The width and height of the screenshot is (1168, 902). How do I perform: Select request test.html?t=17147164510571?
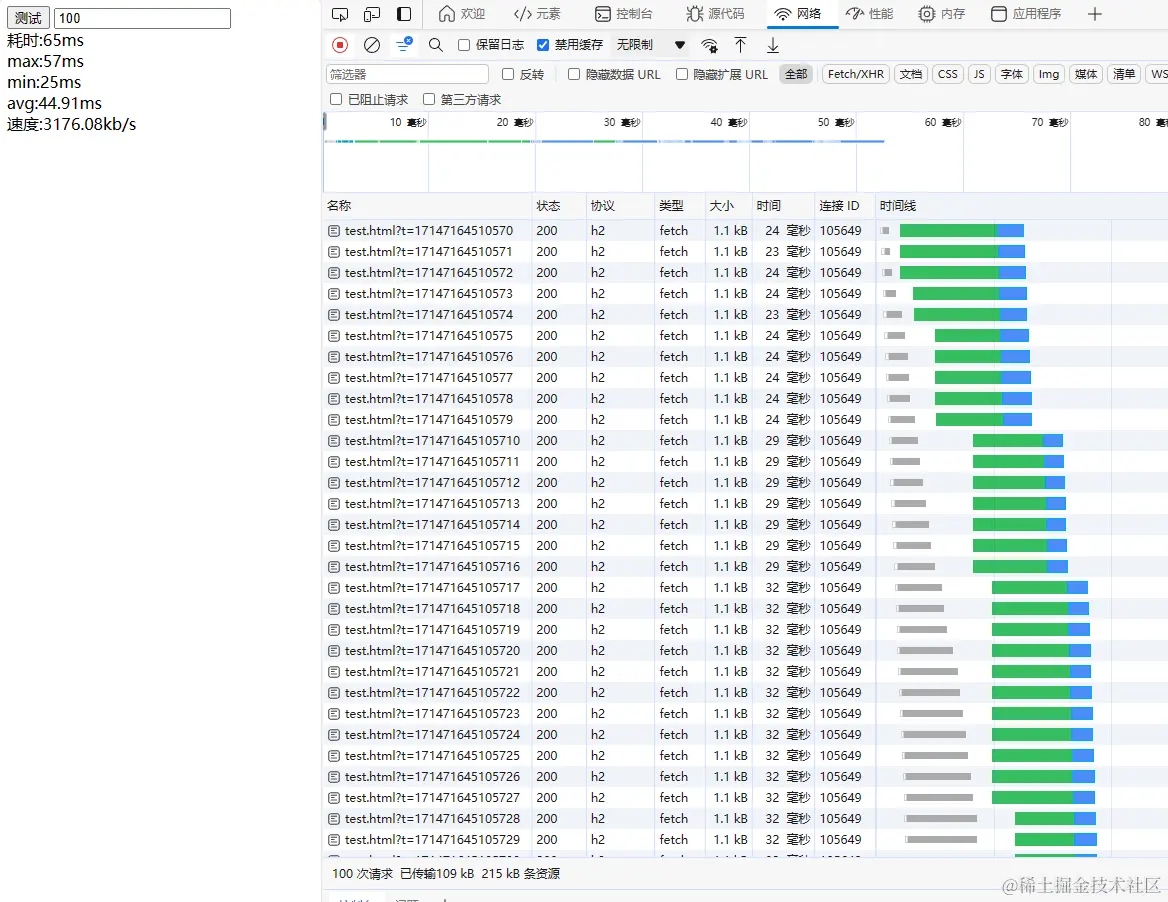coord(428,252)
